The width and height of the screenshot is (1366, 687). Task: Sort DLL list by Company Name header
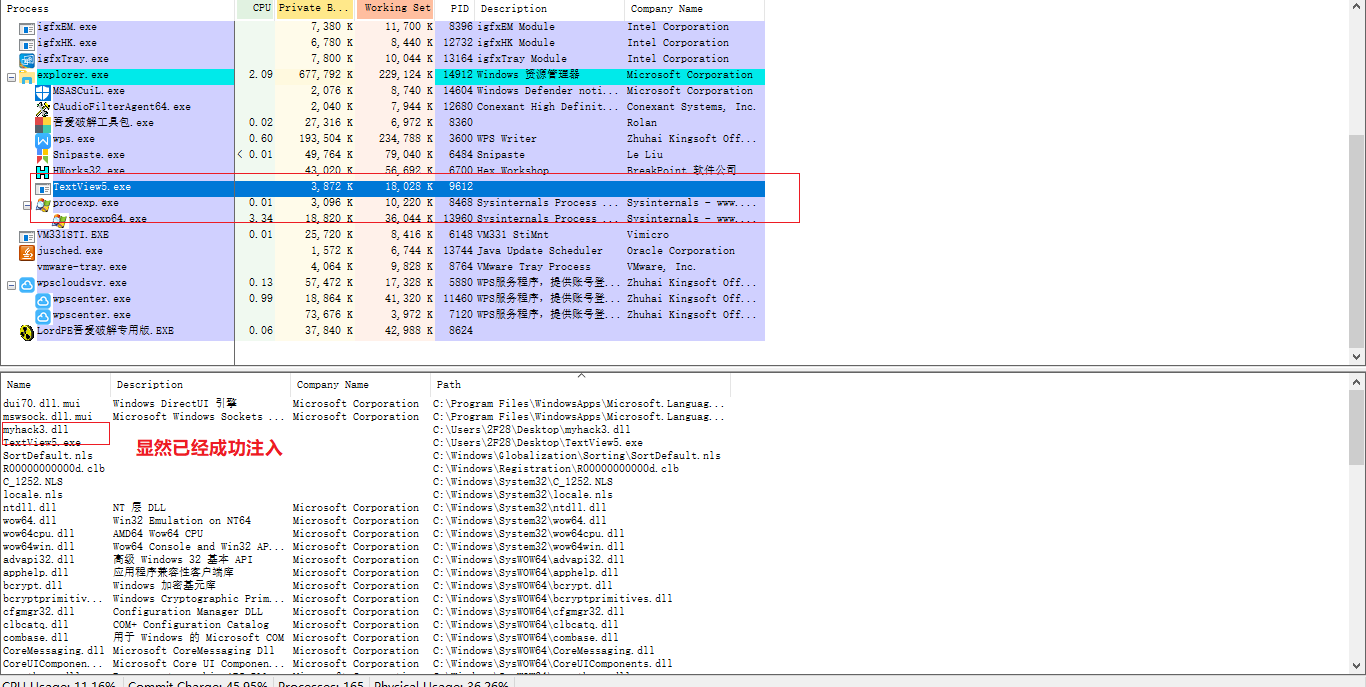tap(360, 384)
